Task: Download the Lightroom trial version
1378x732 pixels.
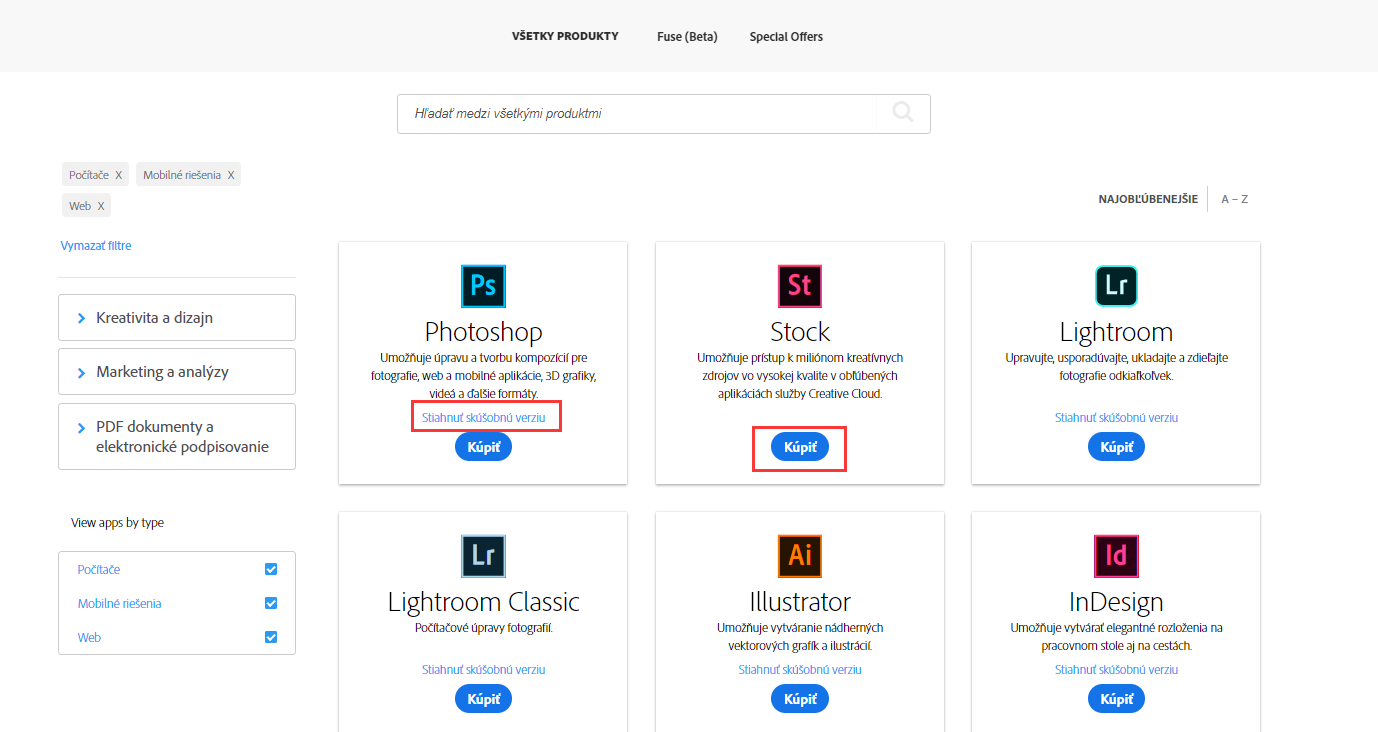Action: (x=1117, y=417)
